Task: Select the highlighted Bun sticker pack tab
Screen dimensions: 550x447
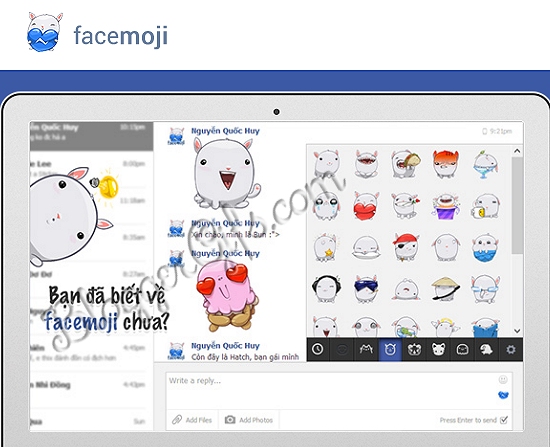Action: click(390, 349)
